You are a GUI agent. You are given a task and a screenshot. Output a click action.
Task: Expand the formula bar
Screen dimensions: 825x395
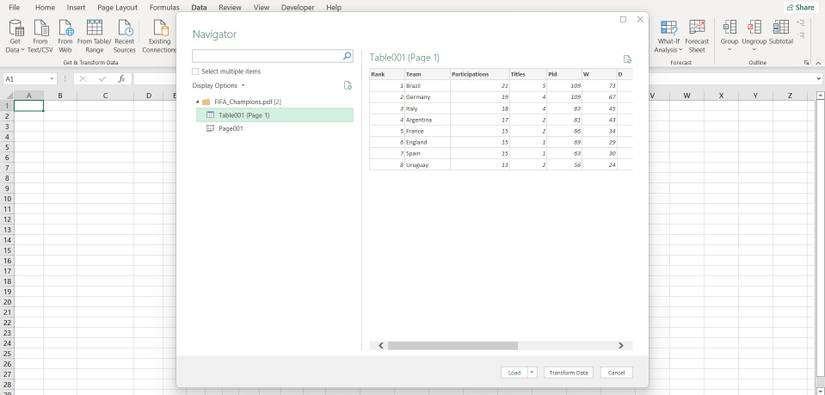pos(819,79)
